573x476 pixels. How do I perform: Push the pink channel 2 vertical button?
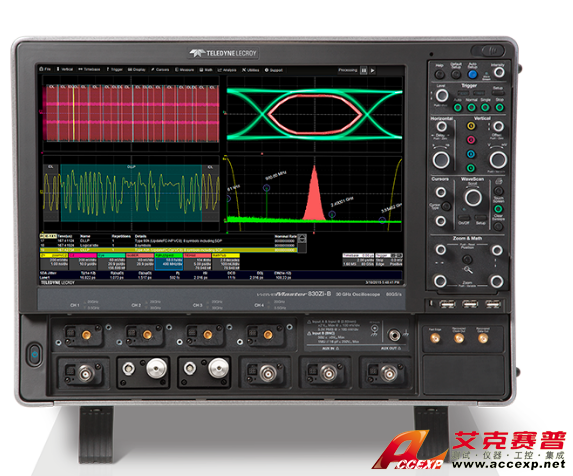click(x=471, y=140)
